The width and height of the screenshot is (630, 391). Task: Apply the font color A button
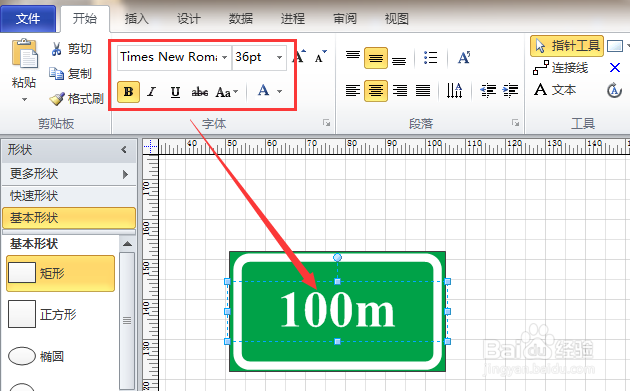click(264, 91)
